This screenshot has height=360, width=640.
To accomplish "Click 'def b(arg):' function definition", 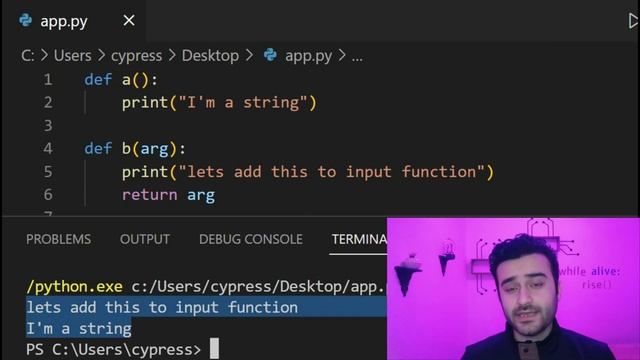I will pos(135,149).
